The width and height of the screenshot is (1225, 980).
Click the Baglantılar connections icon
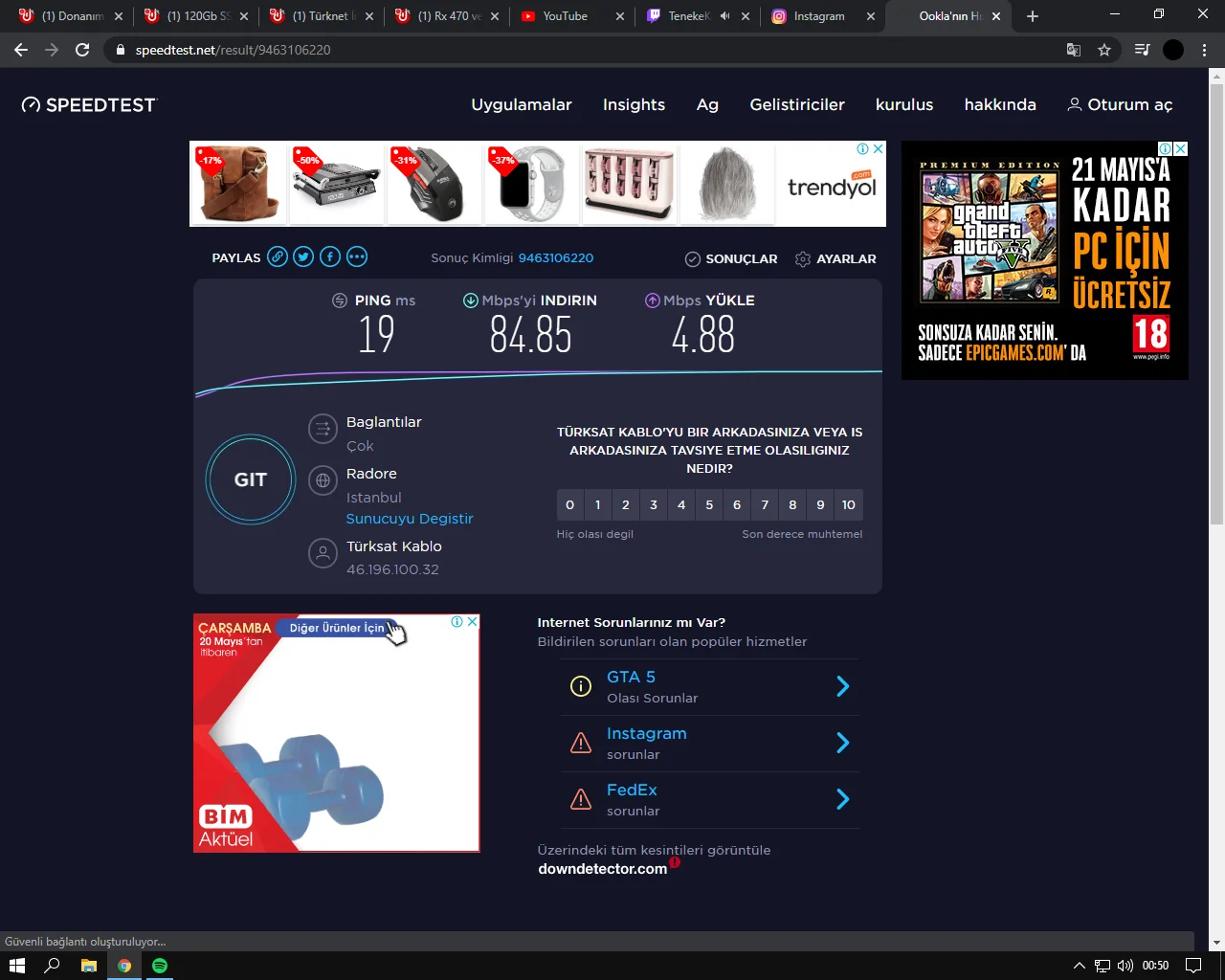click(323, 428)
